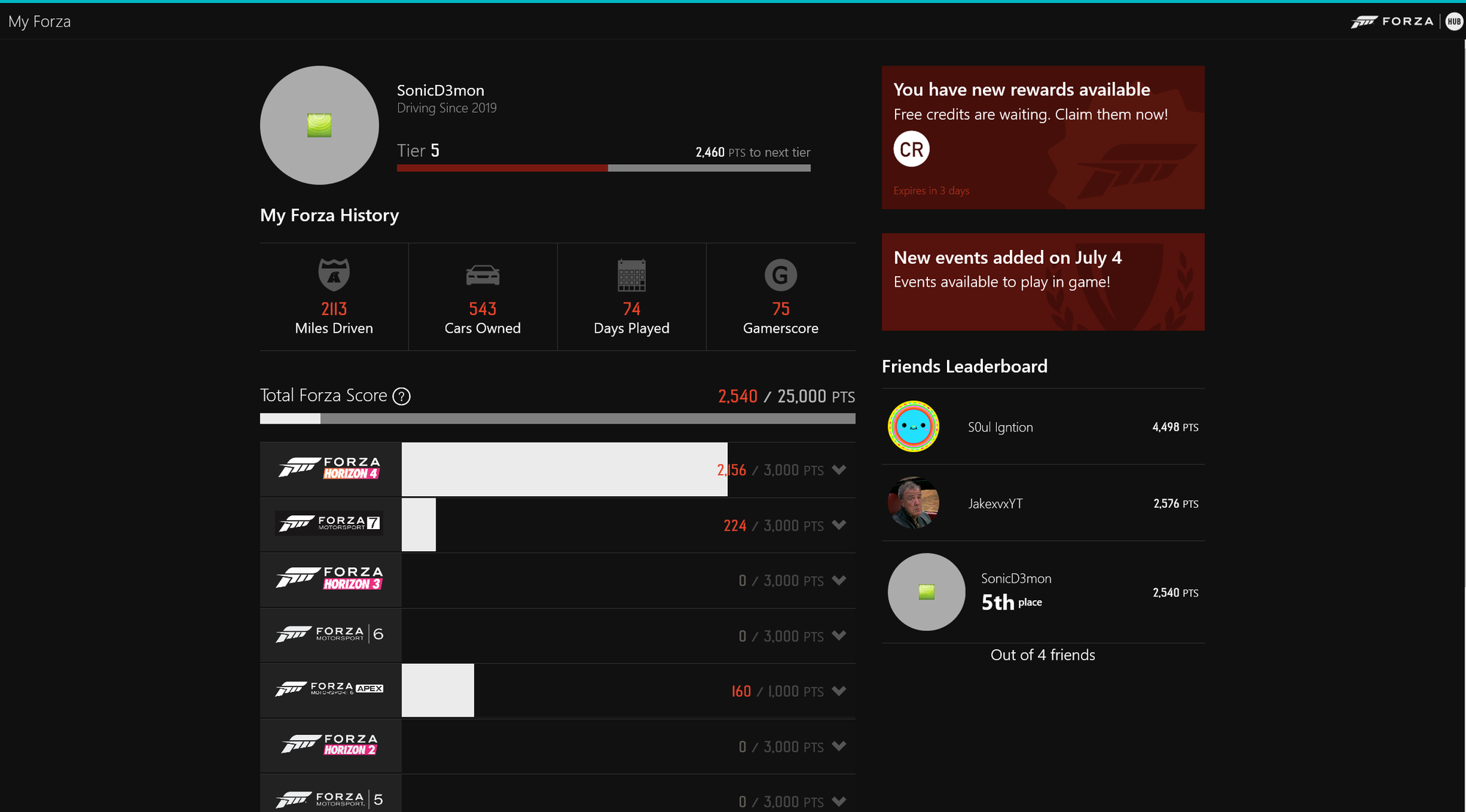This screenshot has height=812, width=1466.
Task: Select S0ul Igntion in the leaderboard
Action: [1043, 427]
